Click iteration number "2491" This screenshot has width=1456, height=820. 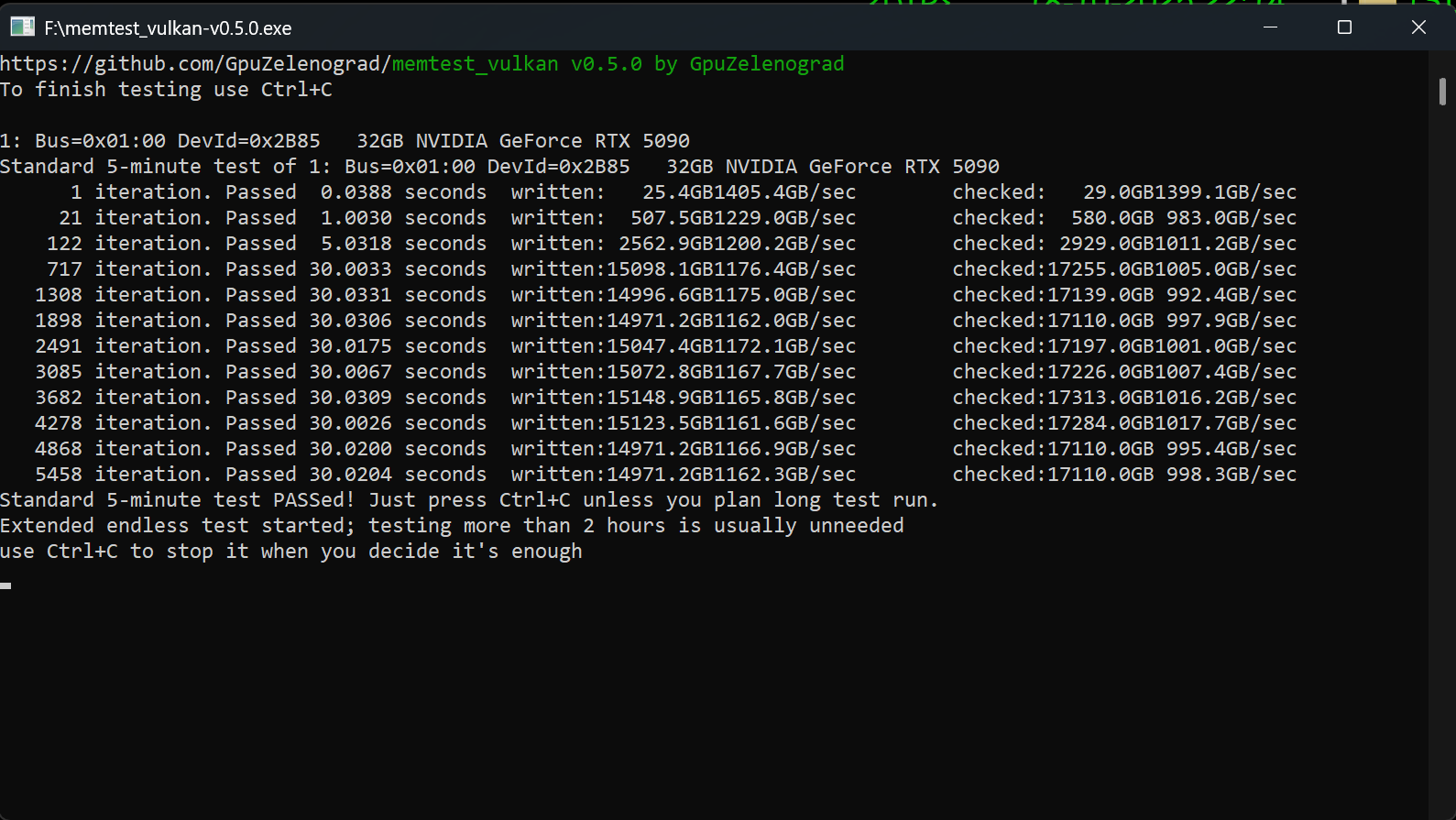[x=59, y=346]
